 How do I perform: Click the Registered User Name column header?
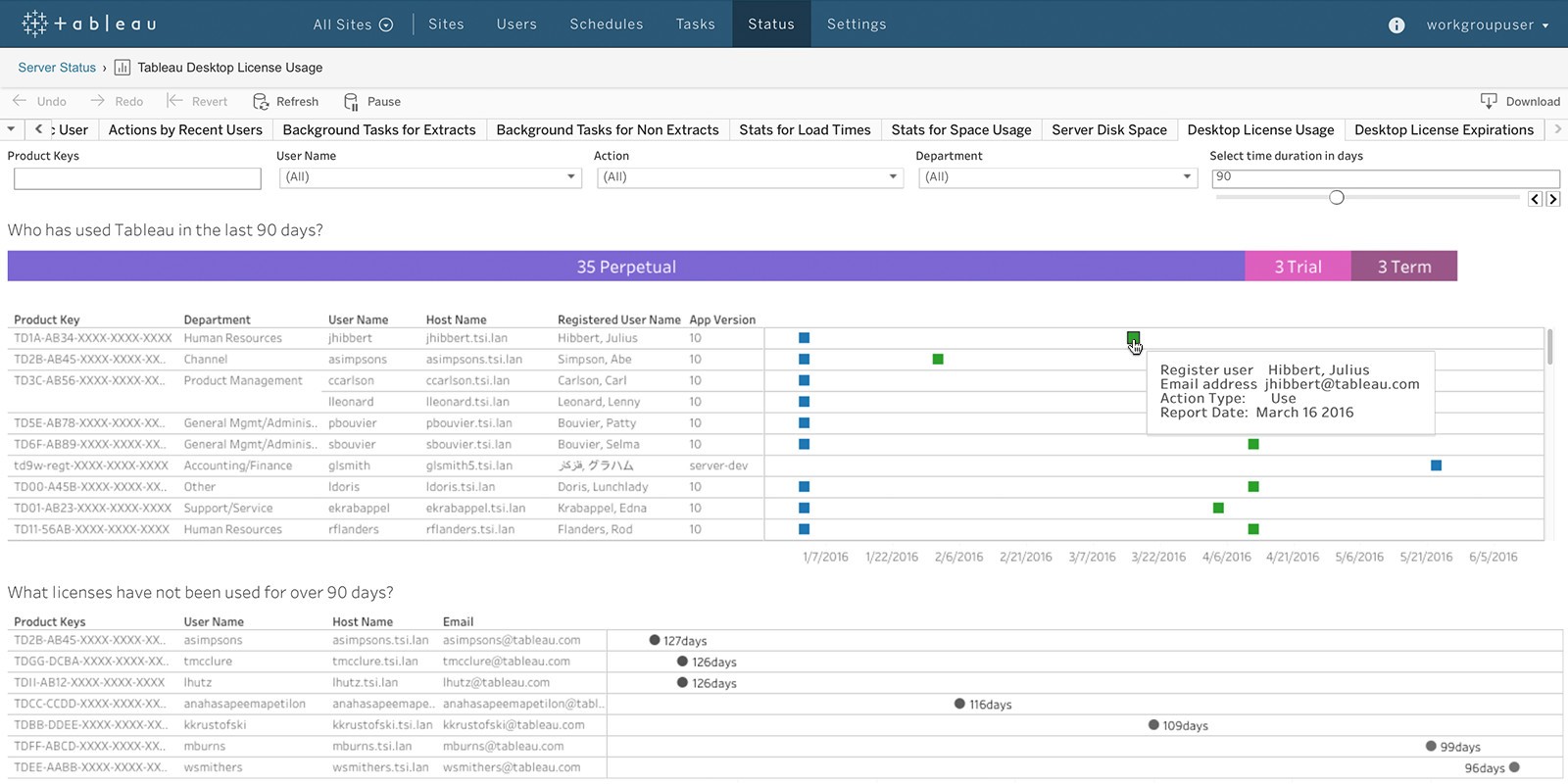pos(619,319)
